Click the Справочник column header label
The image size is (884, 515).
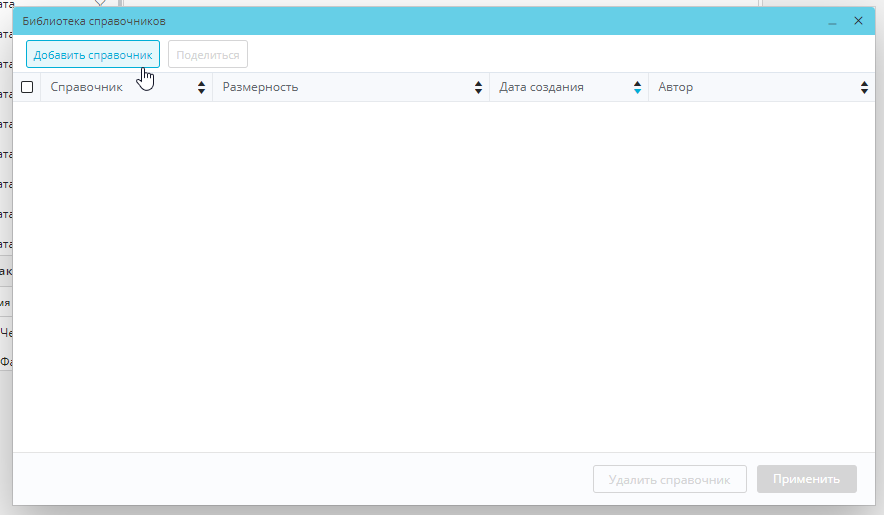(x=87, y=88)
